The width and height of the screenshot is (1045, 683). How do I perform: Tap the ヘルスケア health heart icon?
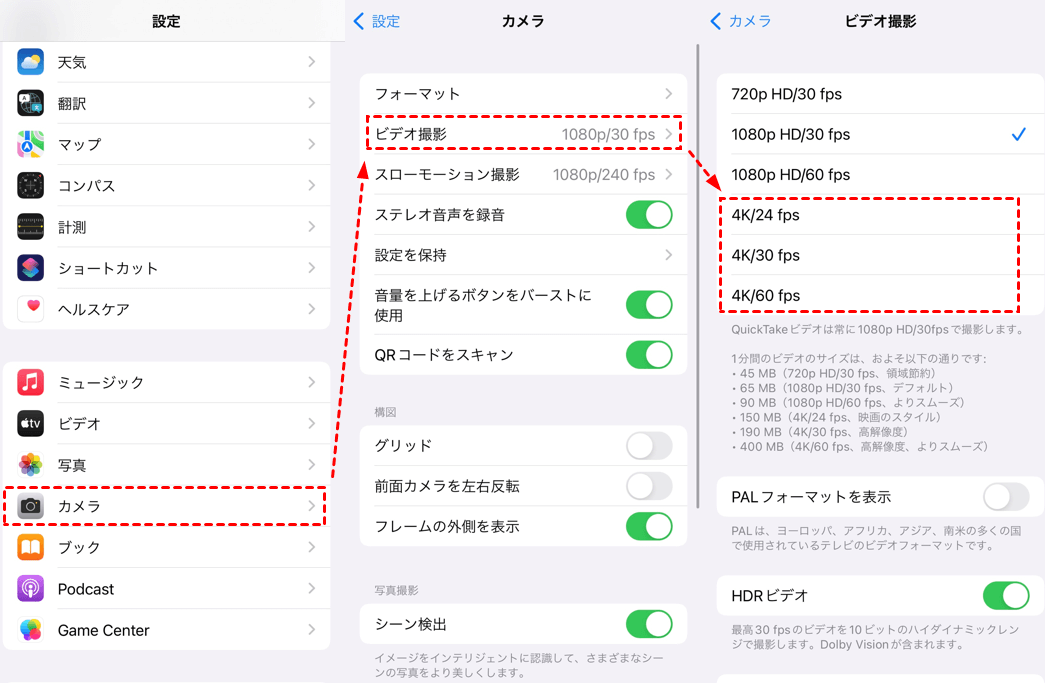click(x=31, y=309)
